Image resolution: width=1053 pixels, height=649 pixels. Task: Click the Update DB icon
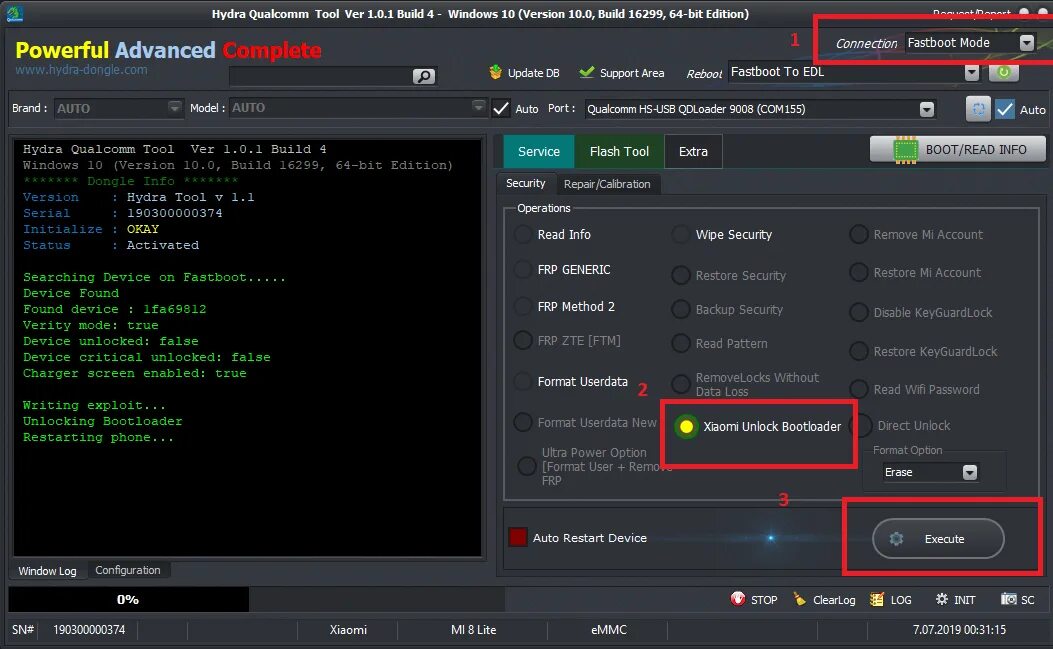point(496,72)
